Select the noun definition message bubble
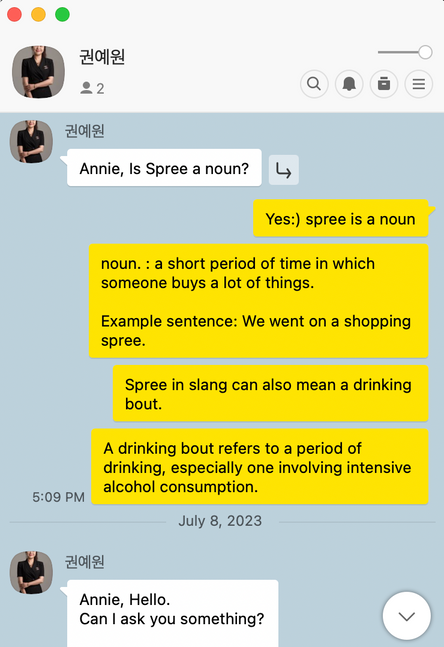 click(x=259, y=301)
